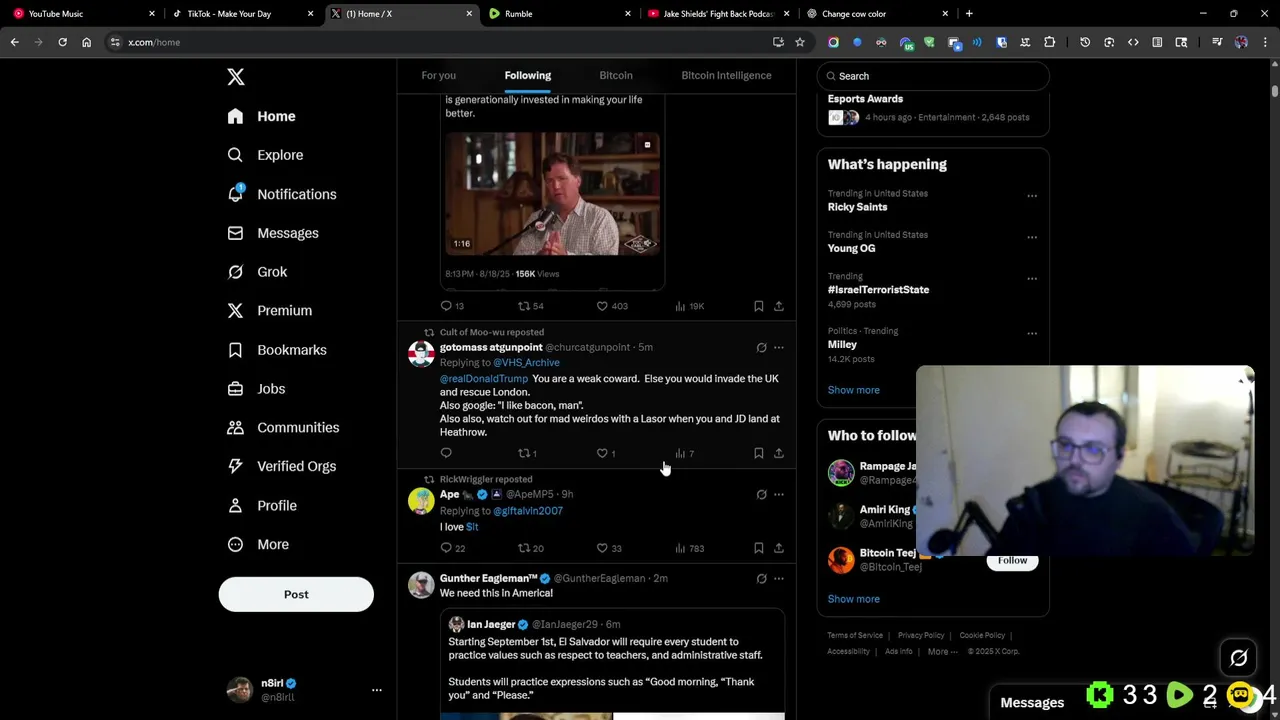Screen dimensions: 1280x720
Task: Open Explore from the sidebar
Action: tap(265, 155)
